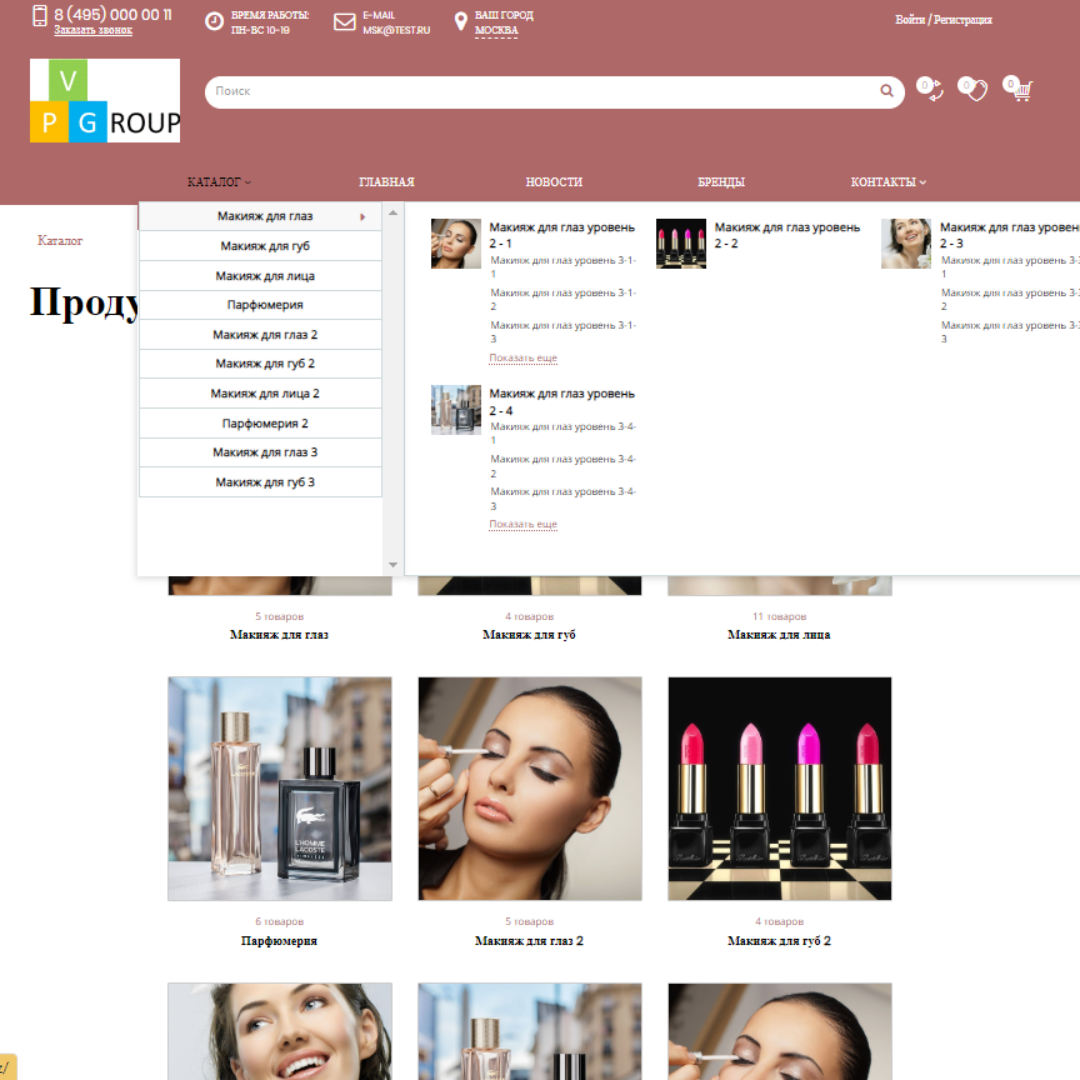This screenshot has height=1080, width=1080.
Task: Open the wishlist heart icon
Action: click(x=974, y=90)
